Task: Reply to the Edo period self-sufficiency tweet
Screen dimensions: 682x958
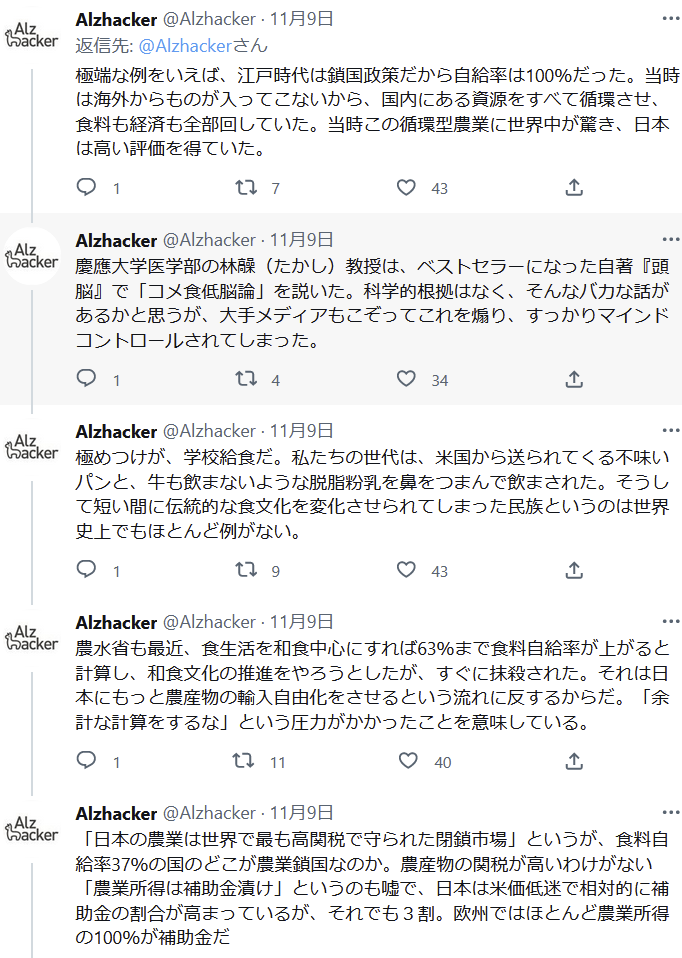Action: (x=86, y=186)
